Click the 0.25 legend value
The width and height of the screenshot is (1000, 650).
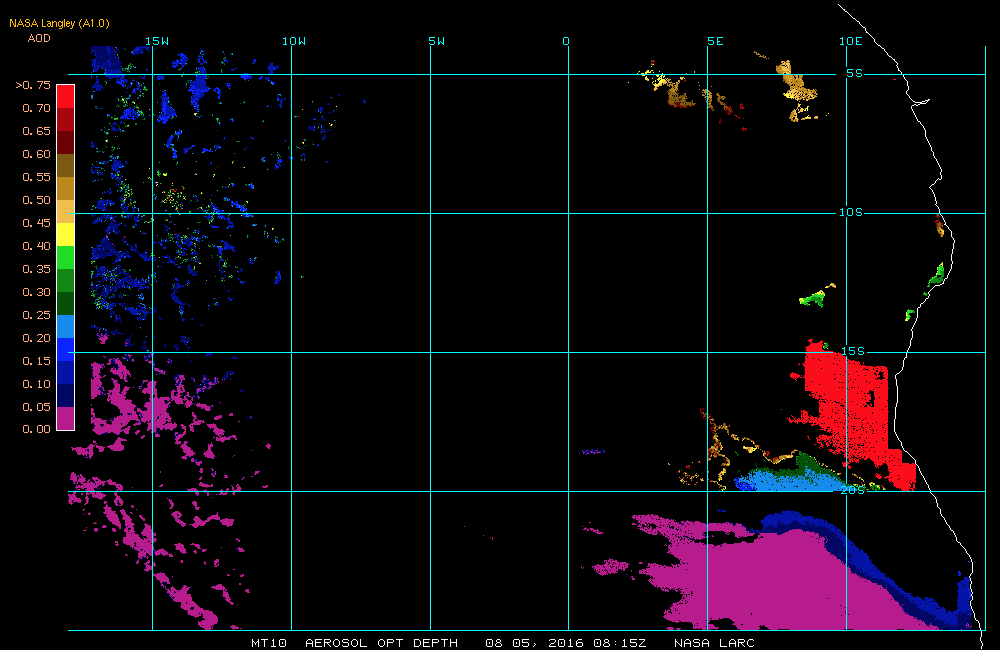36,315
